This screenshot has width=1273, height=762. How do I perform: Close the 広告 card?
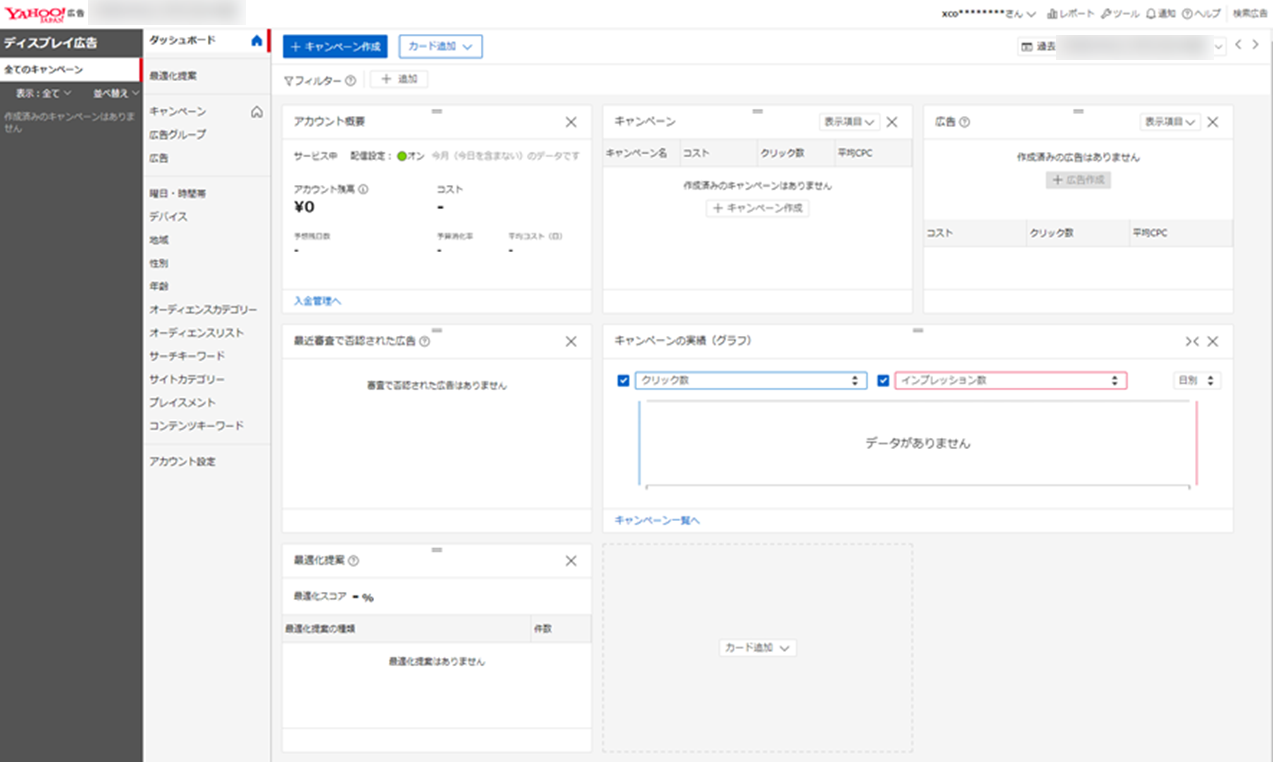(1212, 122)
